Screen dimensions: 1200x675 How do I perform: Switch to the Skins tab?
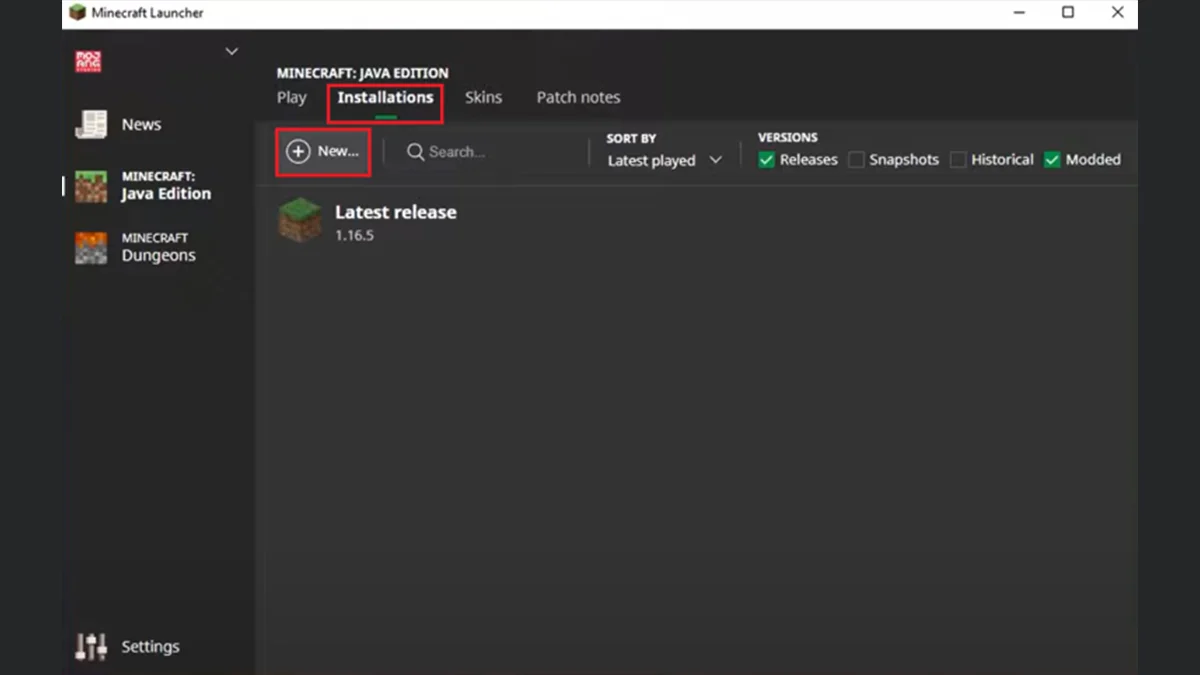[483, 97]
